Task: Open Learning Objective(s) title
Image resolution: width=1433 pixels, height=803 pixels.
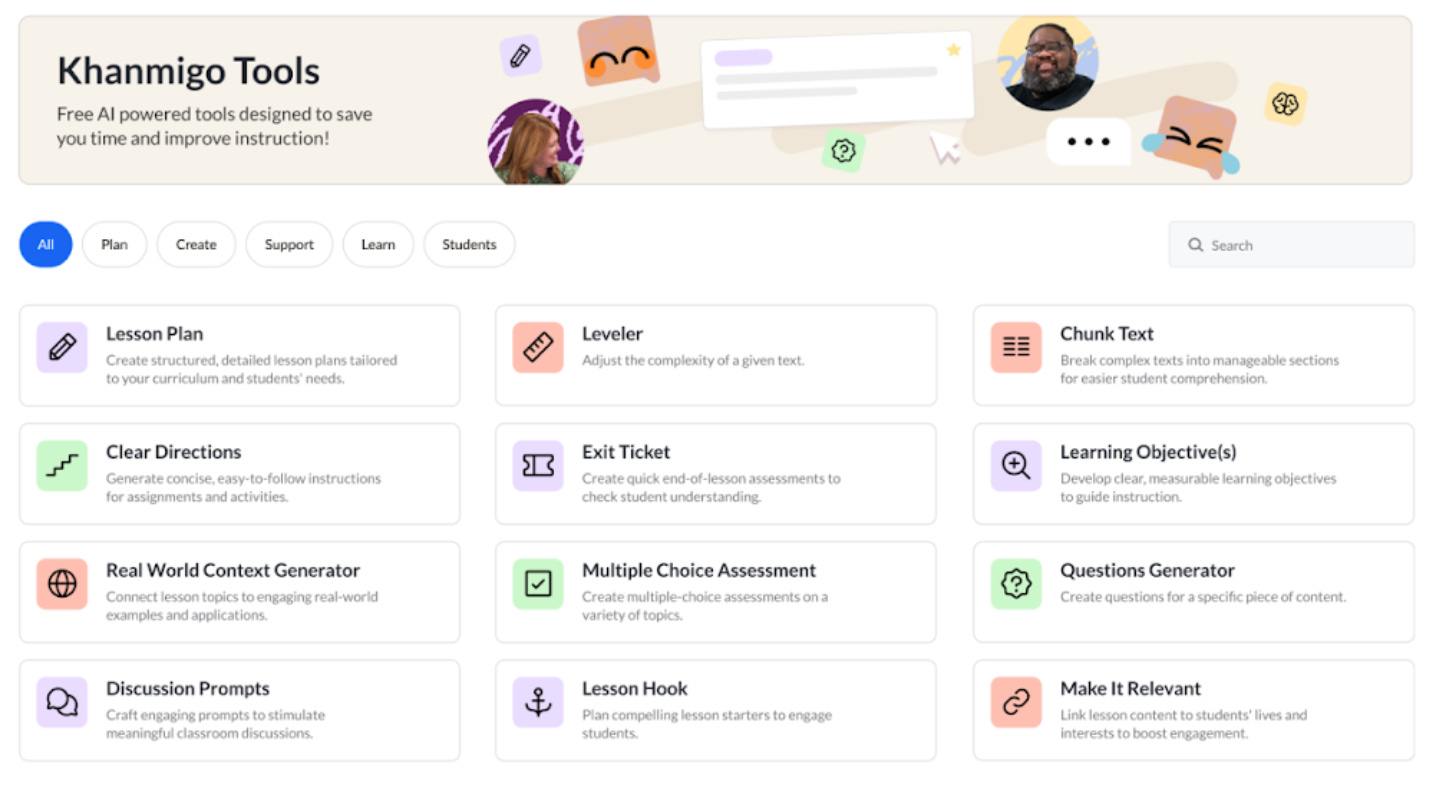Action: [x=1148, y=452]
